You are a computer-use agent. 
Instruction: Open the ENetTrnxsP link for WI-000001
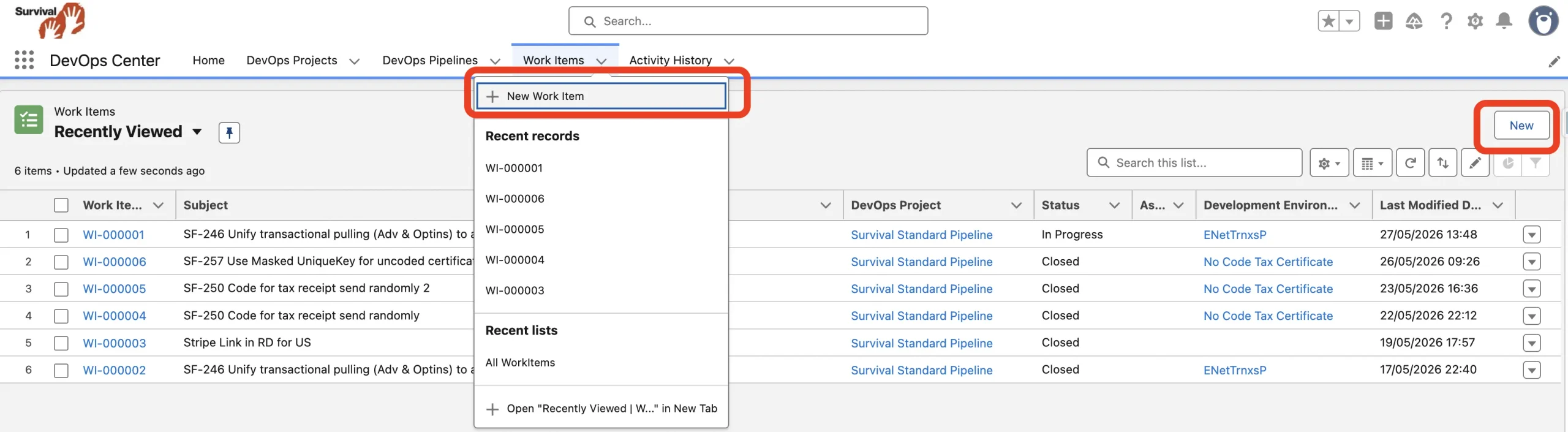pos(1235,235)
